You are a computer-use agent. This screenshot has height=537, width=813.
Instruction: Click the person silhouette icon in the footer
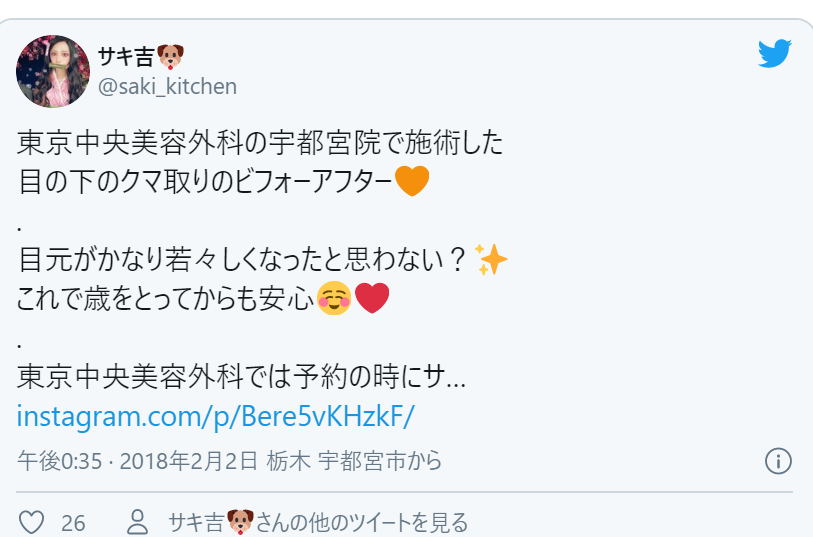tap(138, 522)
